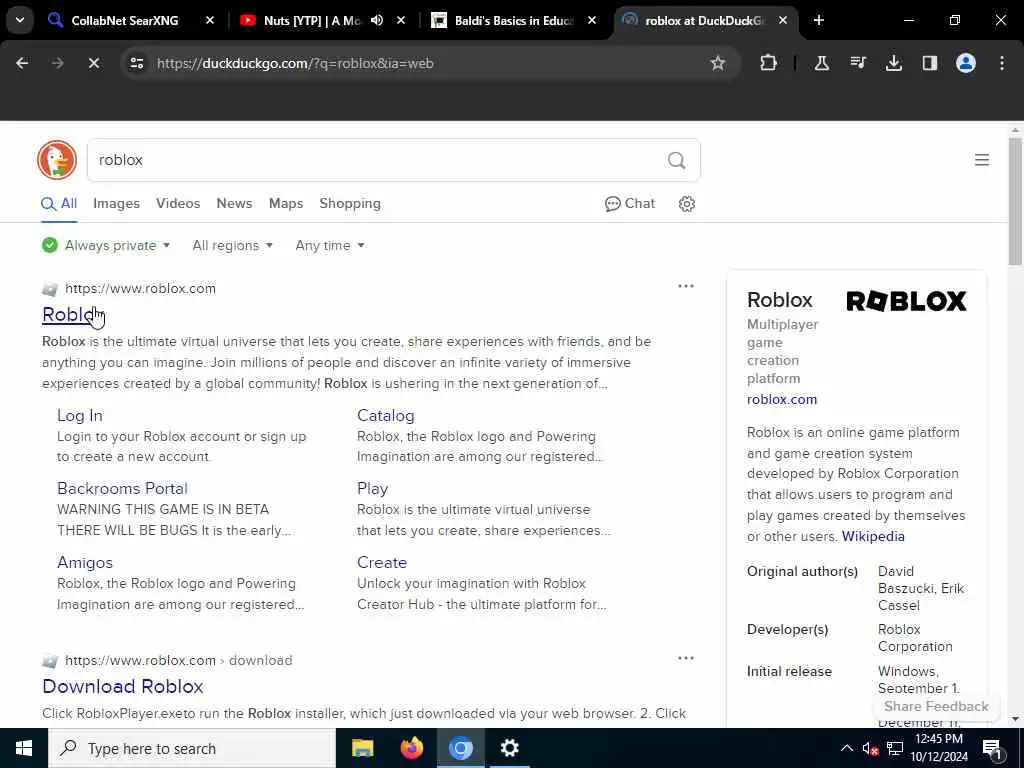Open the Create sitelink
This screenshot has width=1024, height=768.
pos(382,563)
